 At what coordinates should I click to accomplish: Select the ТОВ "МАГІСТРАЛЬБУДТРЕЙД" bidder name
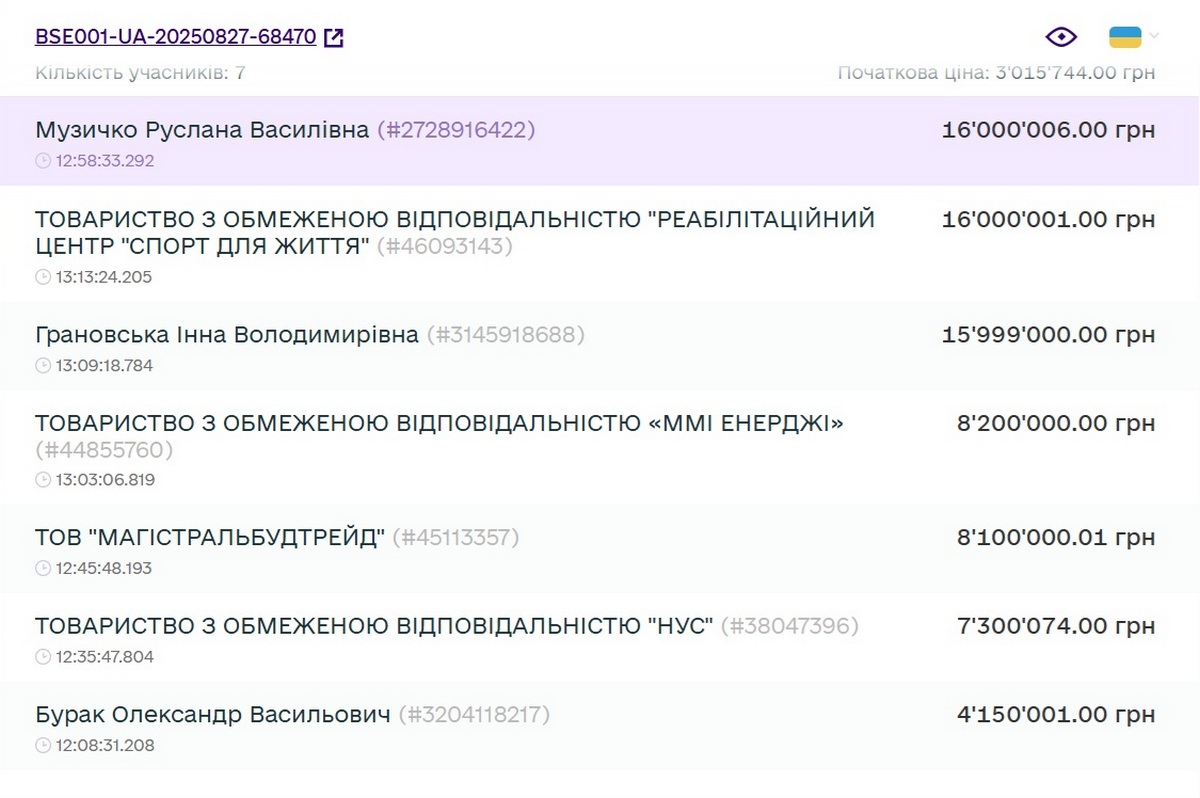210,538
